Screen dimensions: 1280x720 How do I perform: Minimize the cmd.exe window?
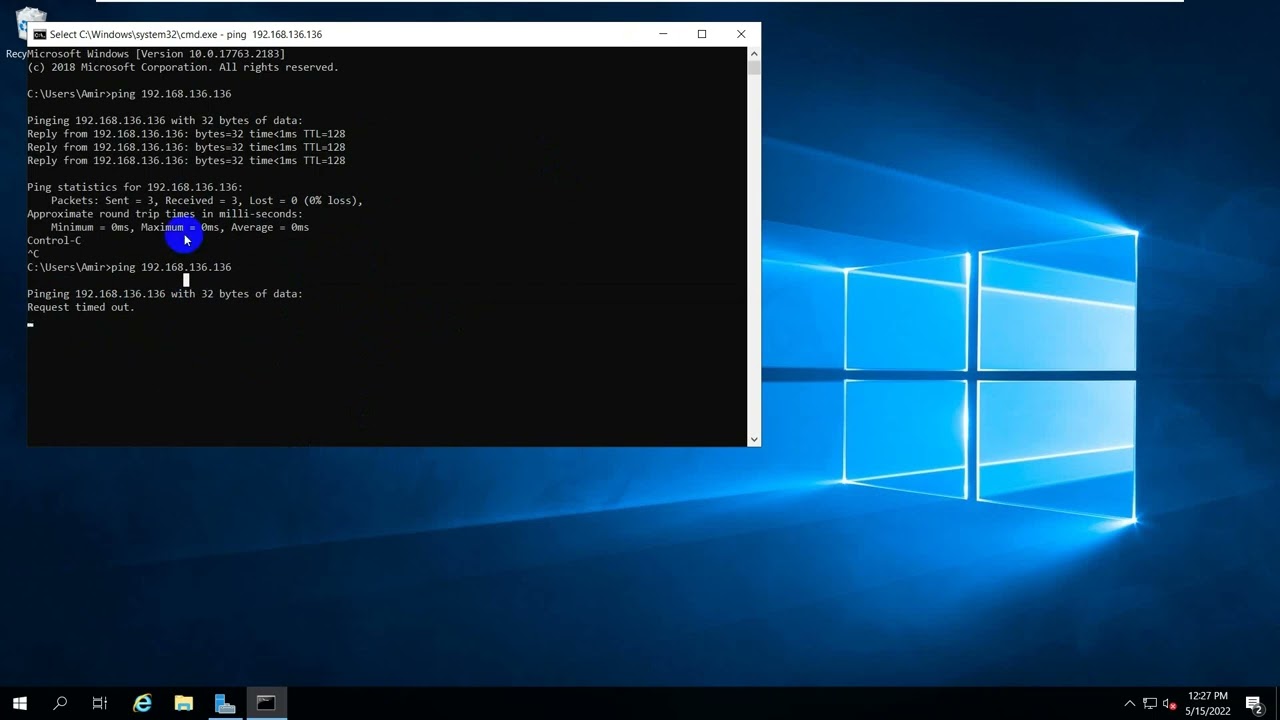pyautogui.click(x=663, y=34)
